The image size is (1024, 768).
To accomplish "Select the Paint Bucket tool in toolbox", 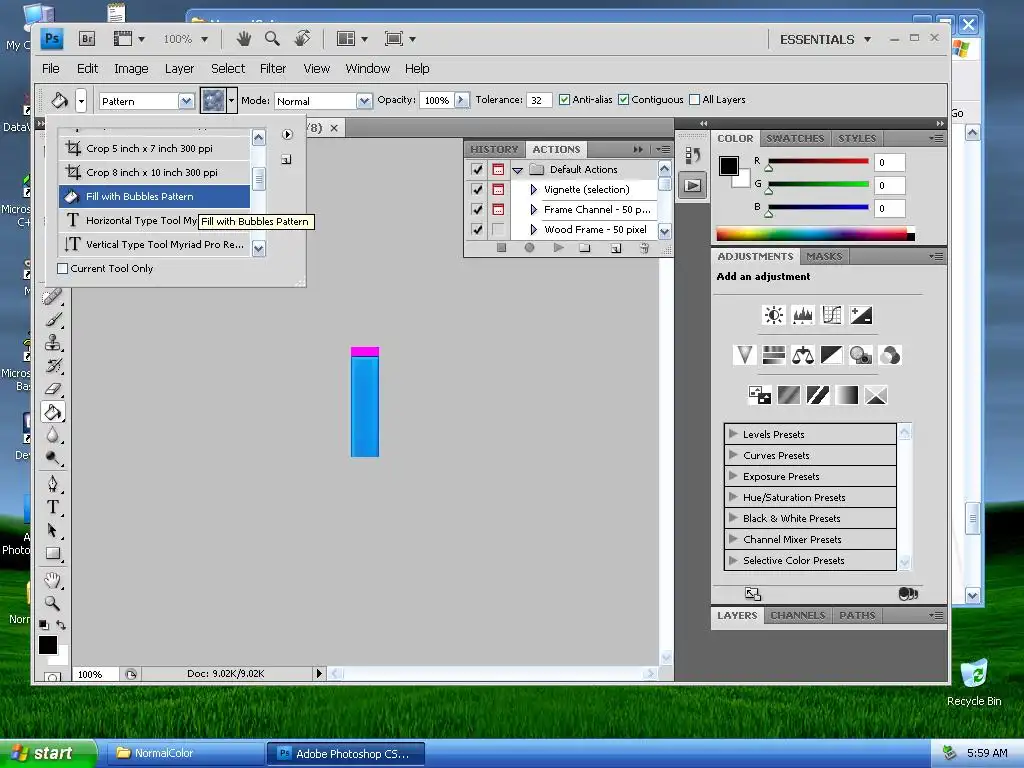I will pyautogui.click(x=53, y=412).
